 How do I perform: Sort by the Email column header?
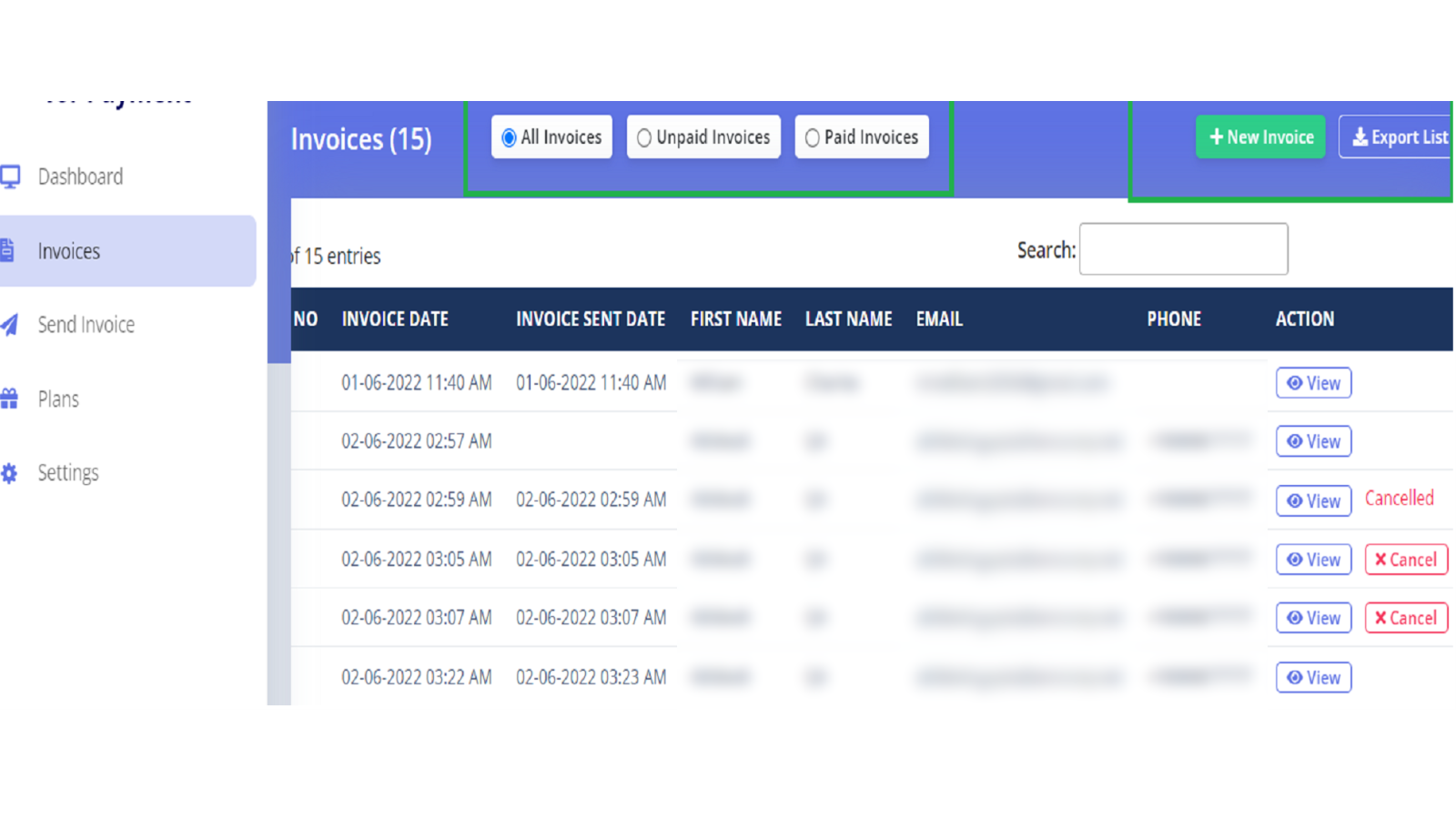pyautogui.click(x=939, y=318)
